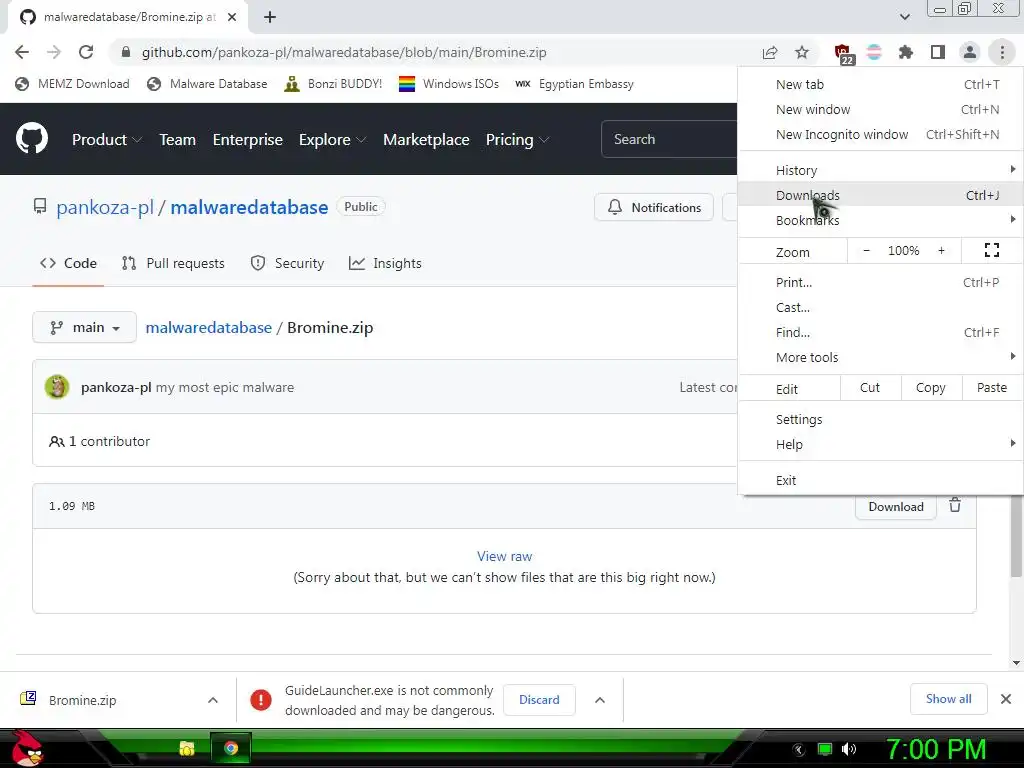Image resolution: width=1024 pixels, height=768 pixels.
Task: Choose Find... from the menu
Action: pyautogui.click(x=880, y=332)
